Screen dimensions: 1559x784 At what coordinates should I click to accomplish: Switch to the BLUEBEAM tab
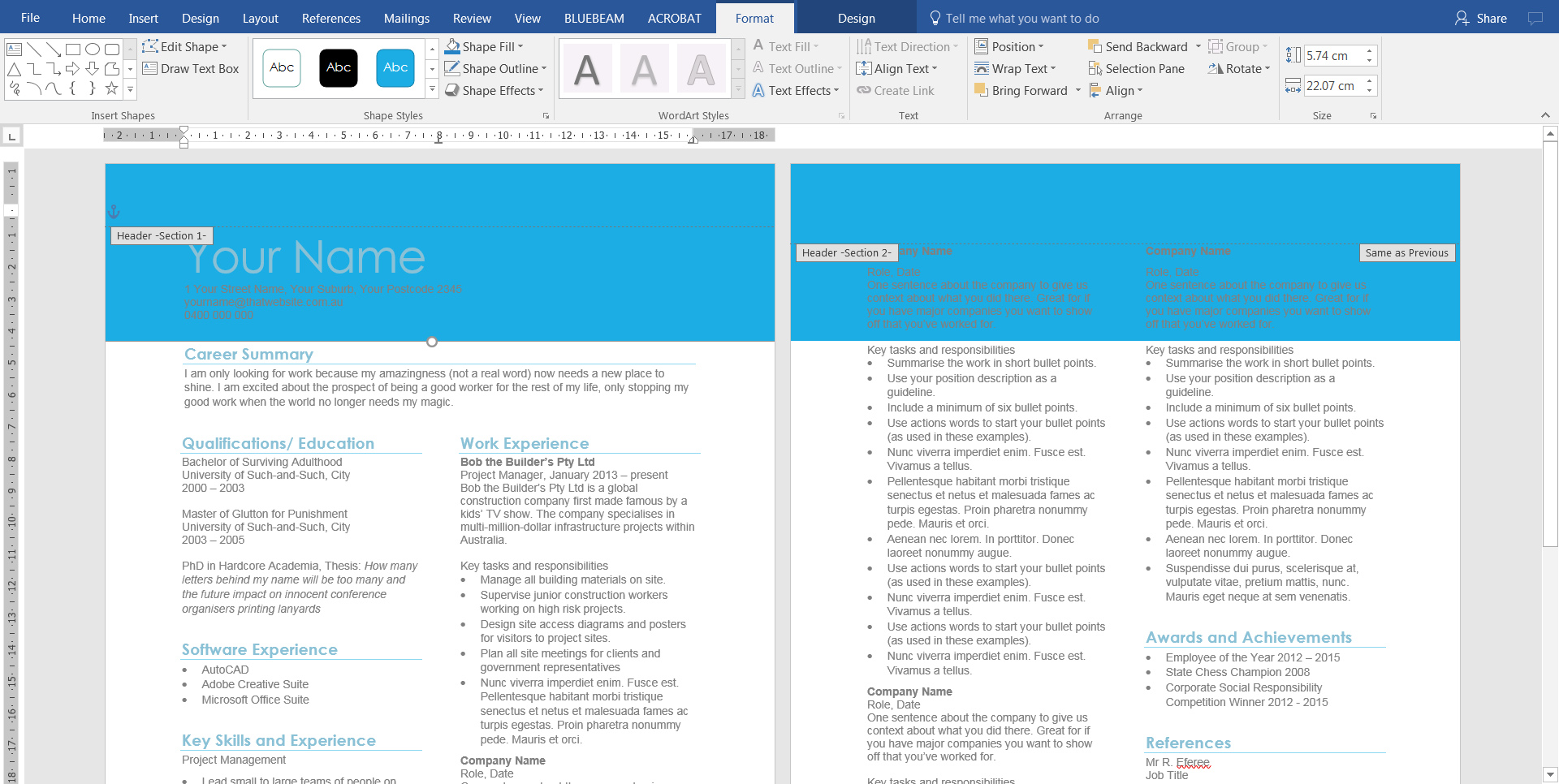point(594,18)
